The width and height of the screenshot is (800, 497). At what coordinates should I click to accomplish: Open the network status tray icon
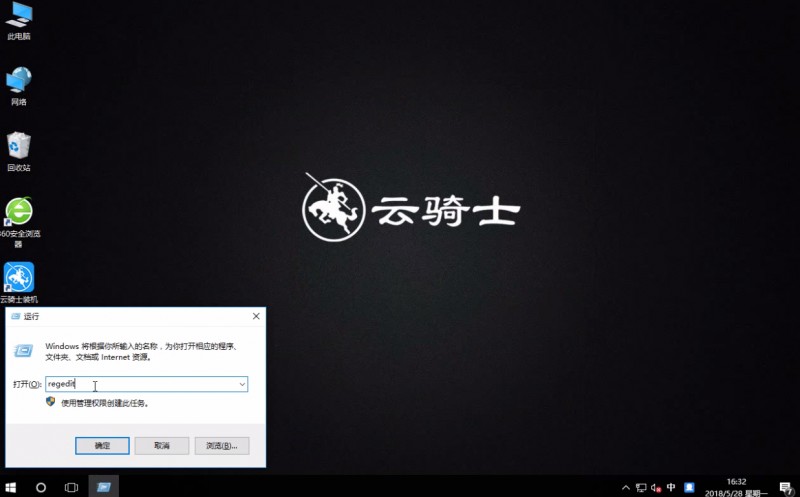click(x=641, y=488)
